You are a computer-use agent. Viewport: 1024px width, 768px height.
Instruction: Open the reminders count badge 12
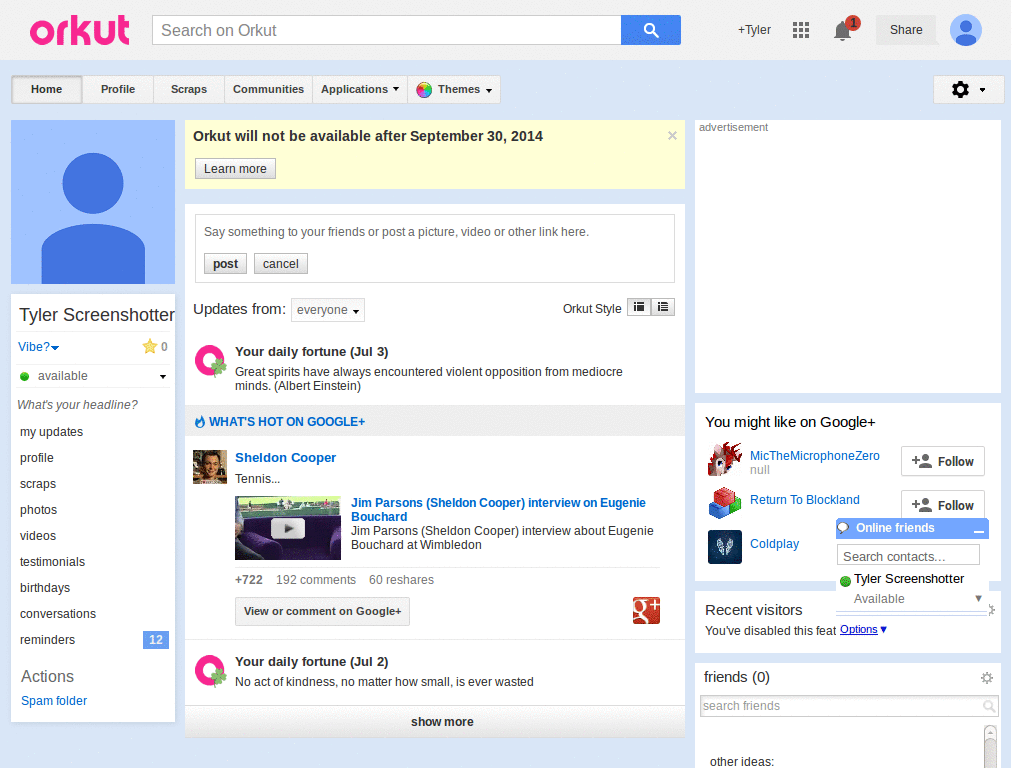pos(155,640)
